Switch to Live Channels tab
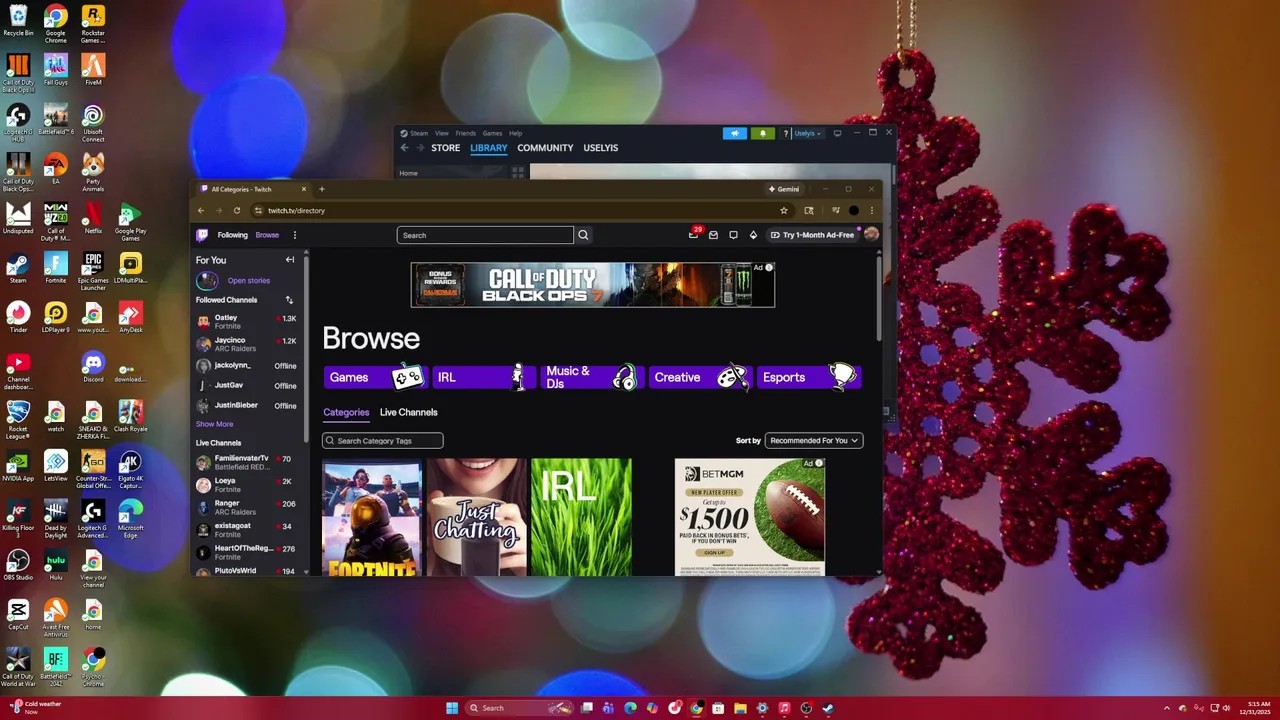 coord(408,412)
